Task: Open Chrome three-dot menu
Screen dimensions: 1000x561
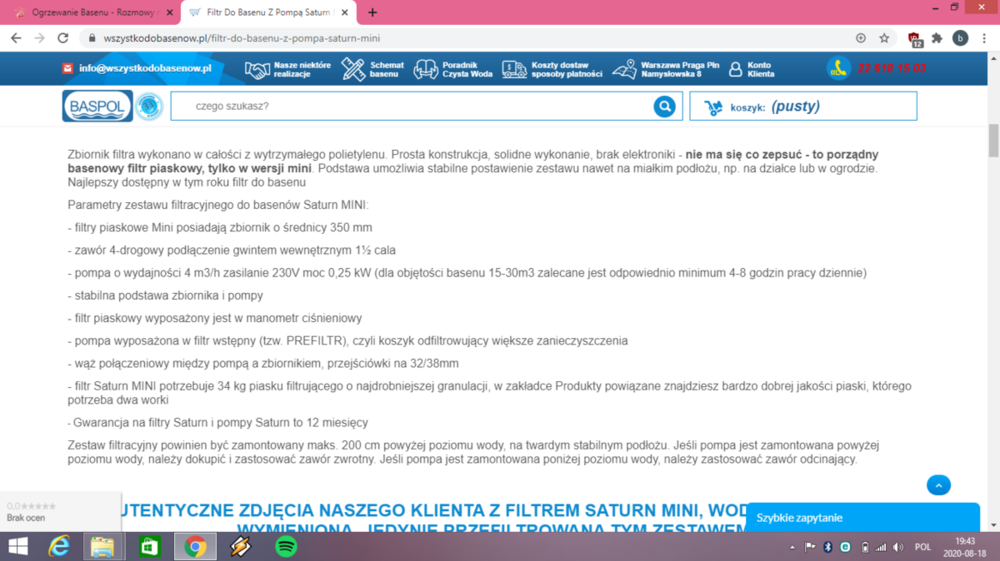Action: point(984,38)
